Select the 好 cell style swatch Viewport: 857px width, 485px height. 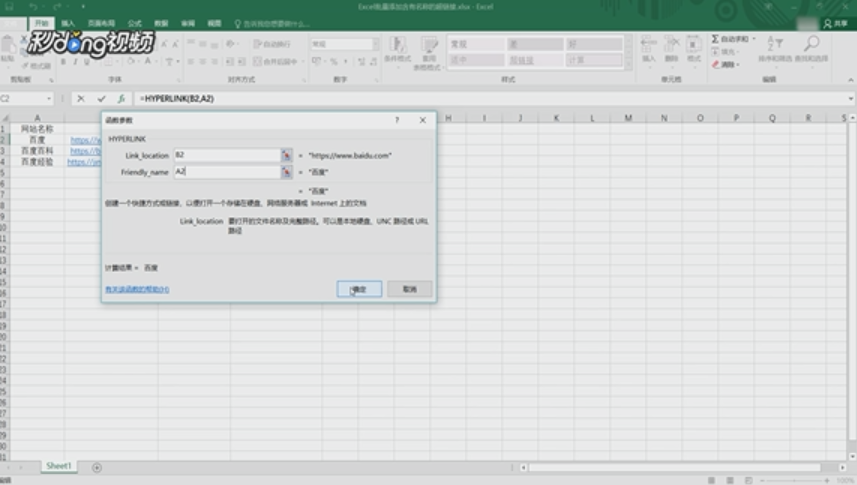[x=594, y=44]
